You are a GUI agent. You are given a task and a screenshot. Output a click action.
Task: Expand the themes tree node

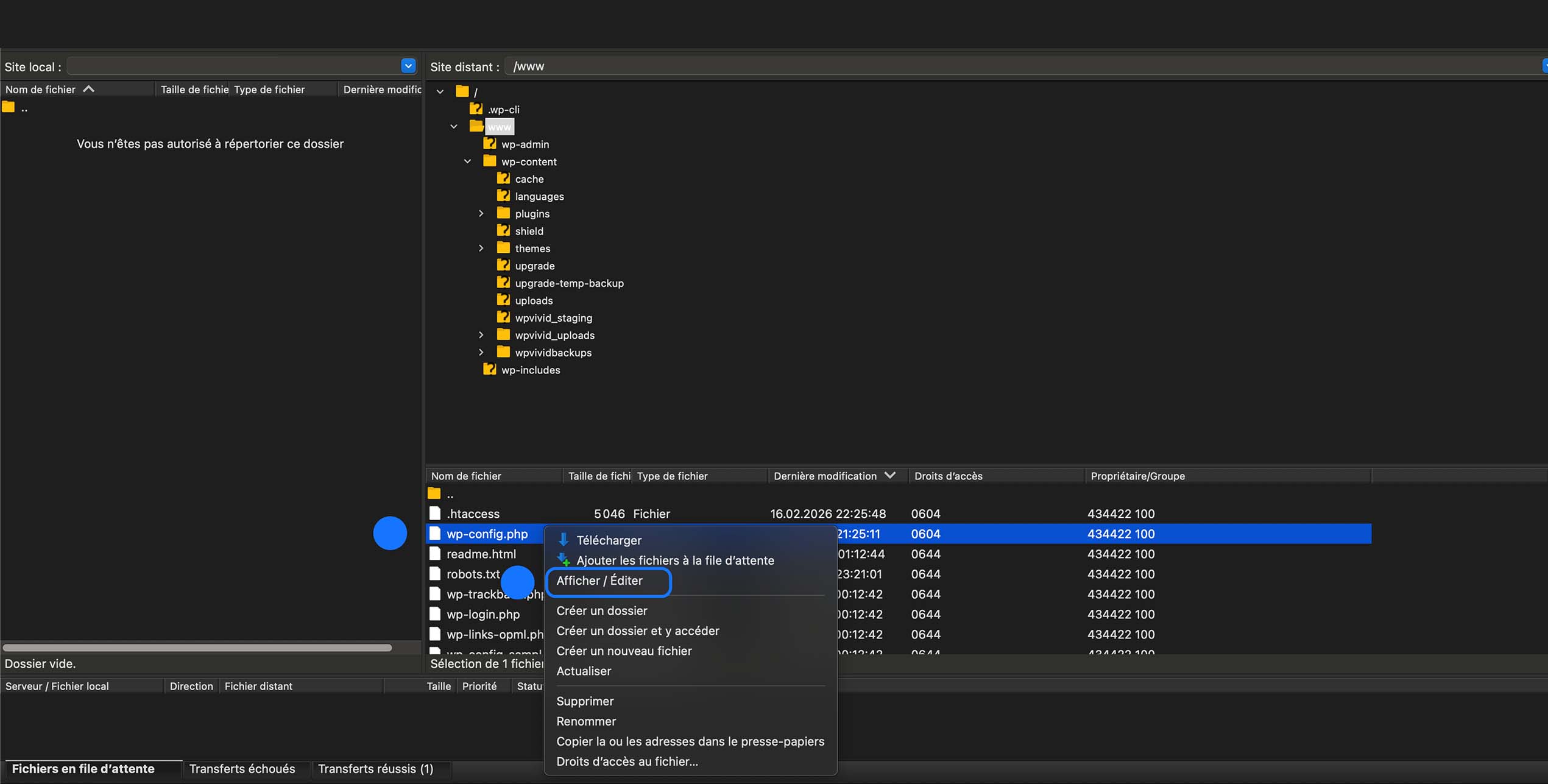pyautogui.click(x=481, y=248)
